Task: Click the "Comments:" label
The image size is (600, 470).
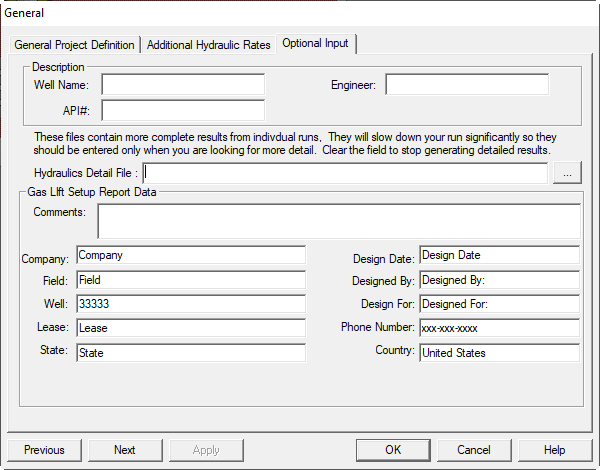Action: click(60, 212)
